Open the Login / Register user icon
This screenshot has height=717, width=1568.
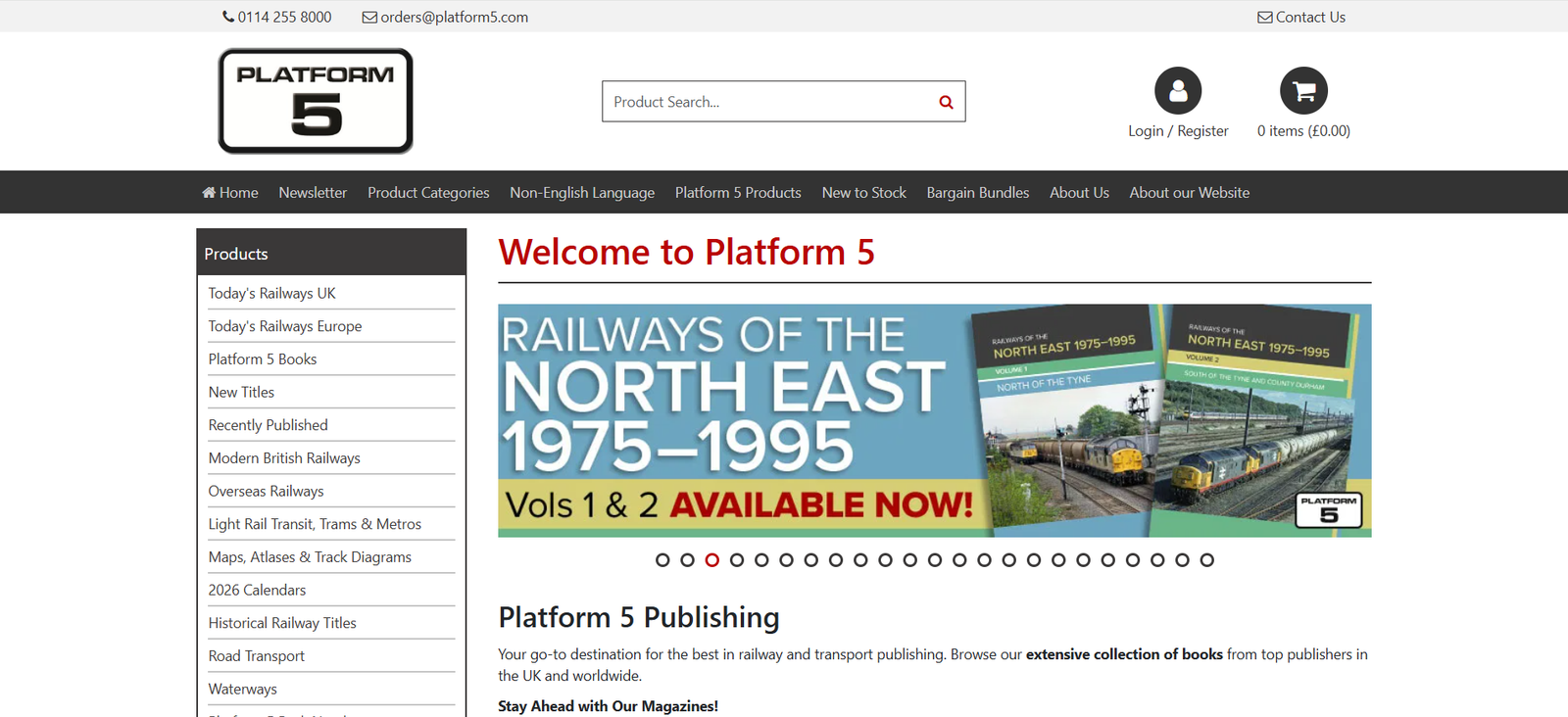1178,91
